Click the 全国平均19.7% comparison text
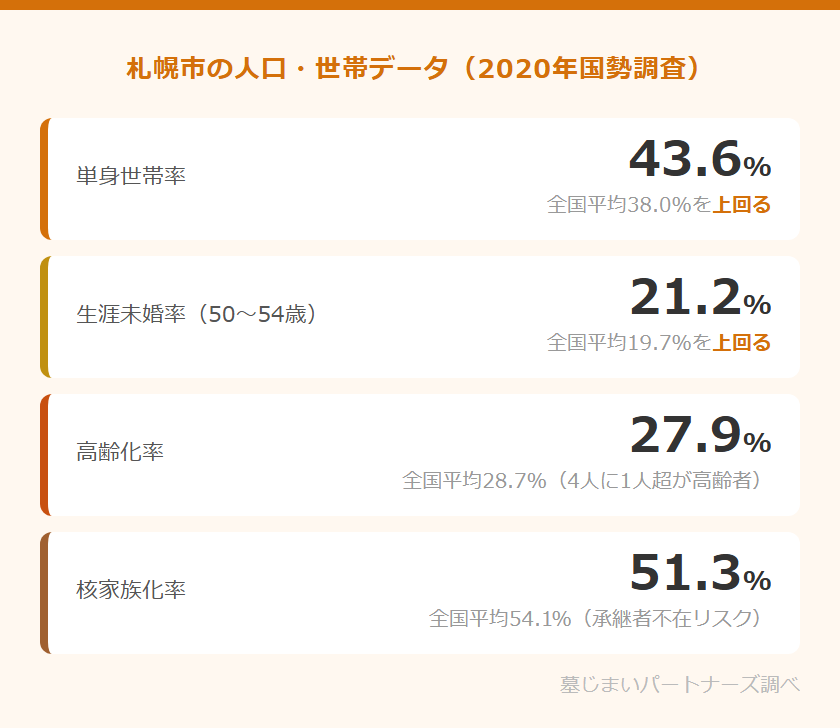 tap(628, 343)
